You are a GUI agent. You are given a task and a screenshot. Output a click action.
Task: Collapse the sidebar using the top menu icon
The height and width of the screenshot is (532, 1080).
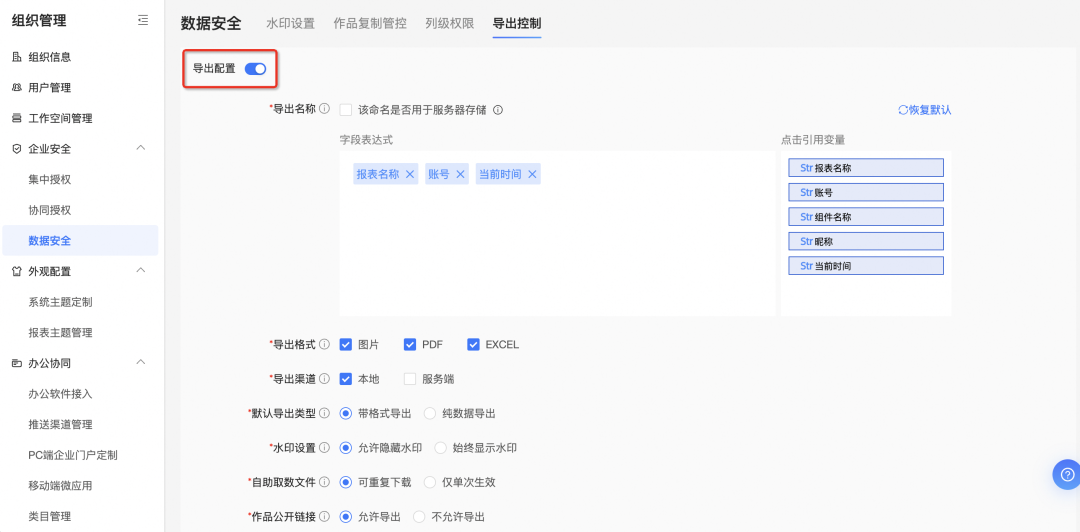click(x=143, y=20)
